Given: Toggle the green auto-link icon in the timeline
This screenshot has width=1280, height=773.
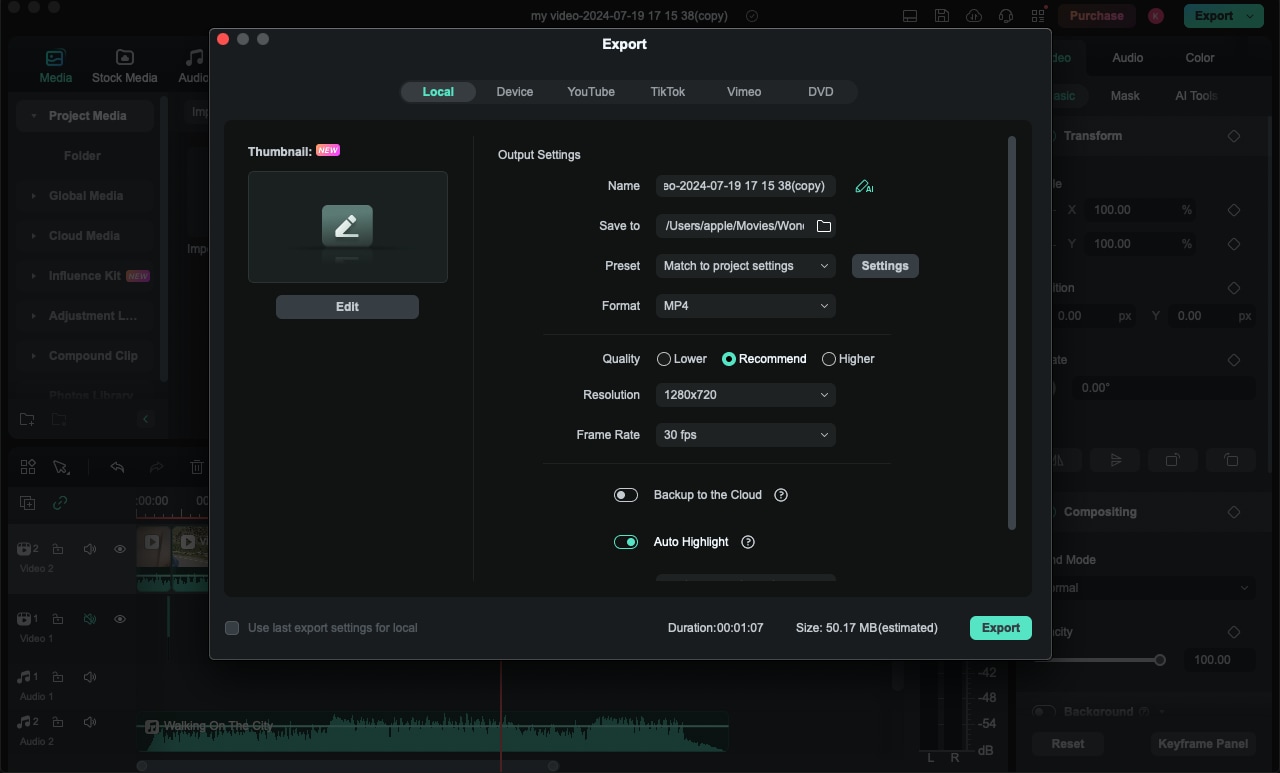Looking at the screenshot, I should click(60, 503).
